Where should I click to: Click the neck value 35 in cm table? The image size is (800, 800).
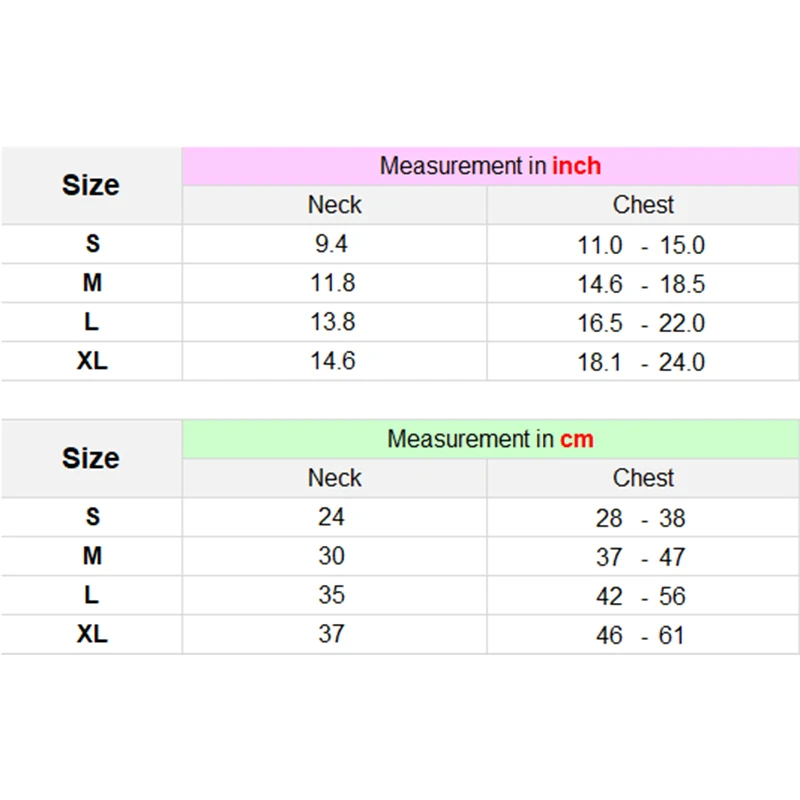click(x=331, y=595)
